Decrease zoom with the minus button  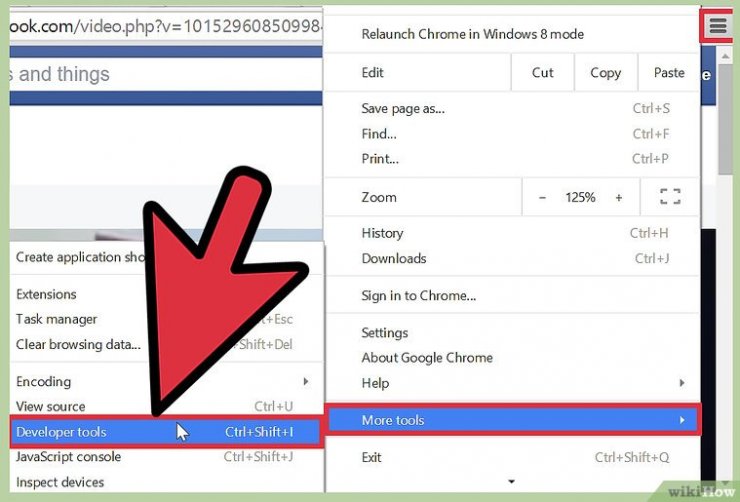click(x=542, y=198)
